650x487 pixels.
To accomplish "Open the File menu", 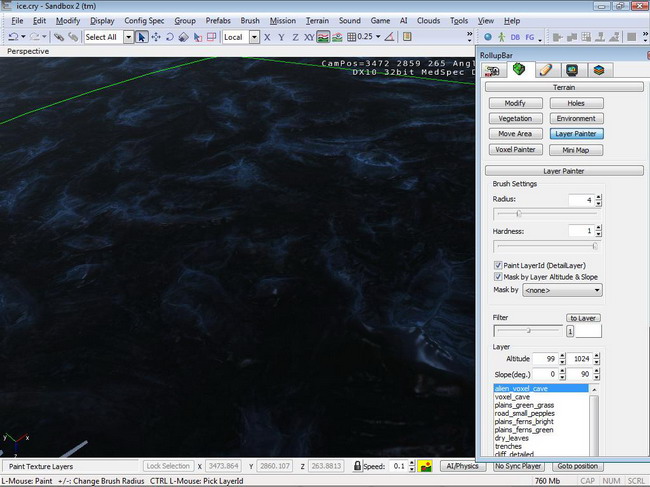I will 17,21.
